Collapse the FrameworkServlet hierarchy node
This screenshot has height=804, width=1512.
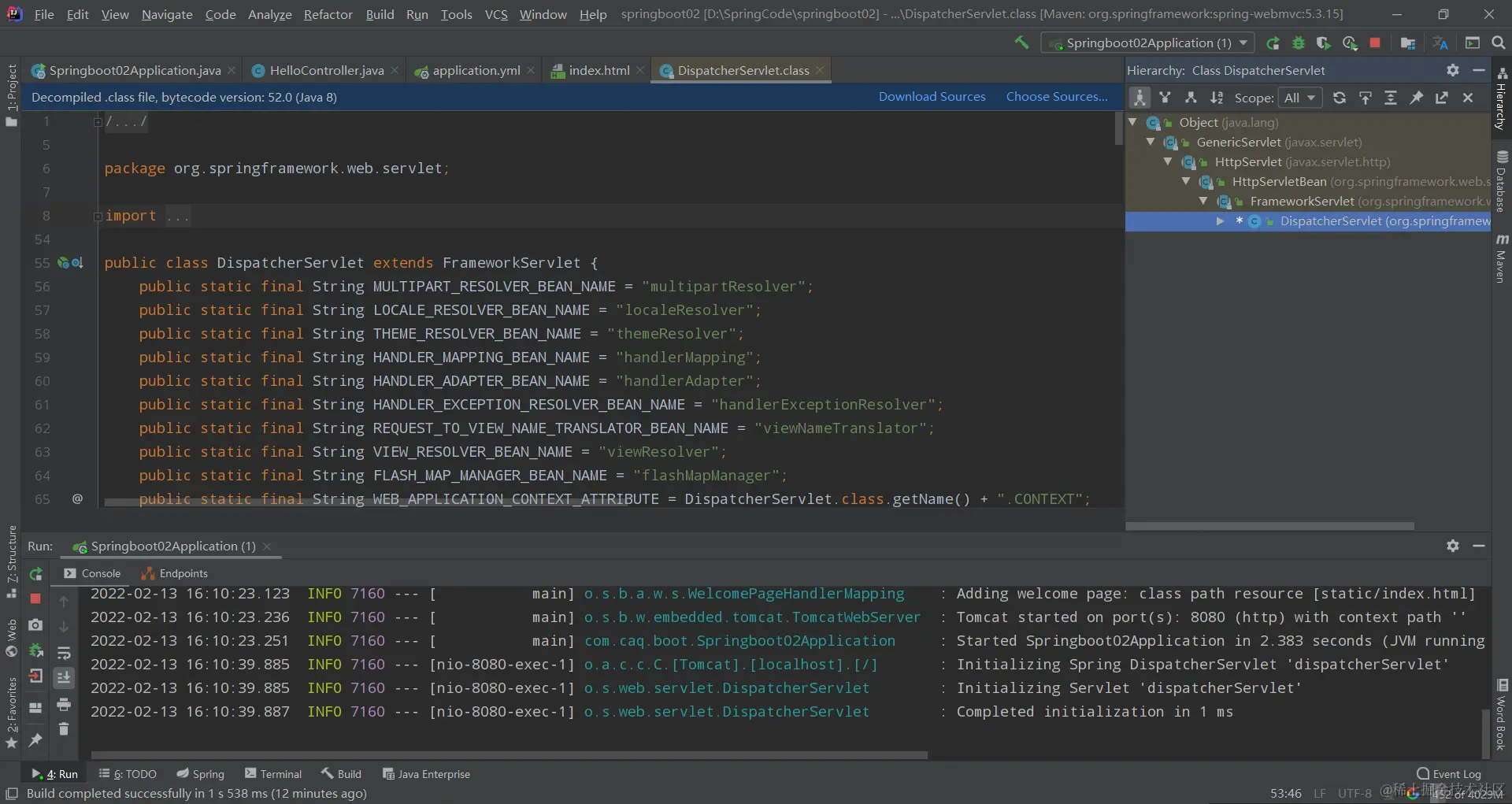pos(1203,201)
